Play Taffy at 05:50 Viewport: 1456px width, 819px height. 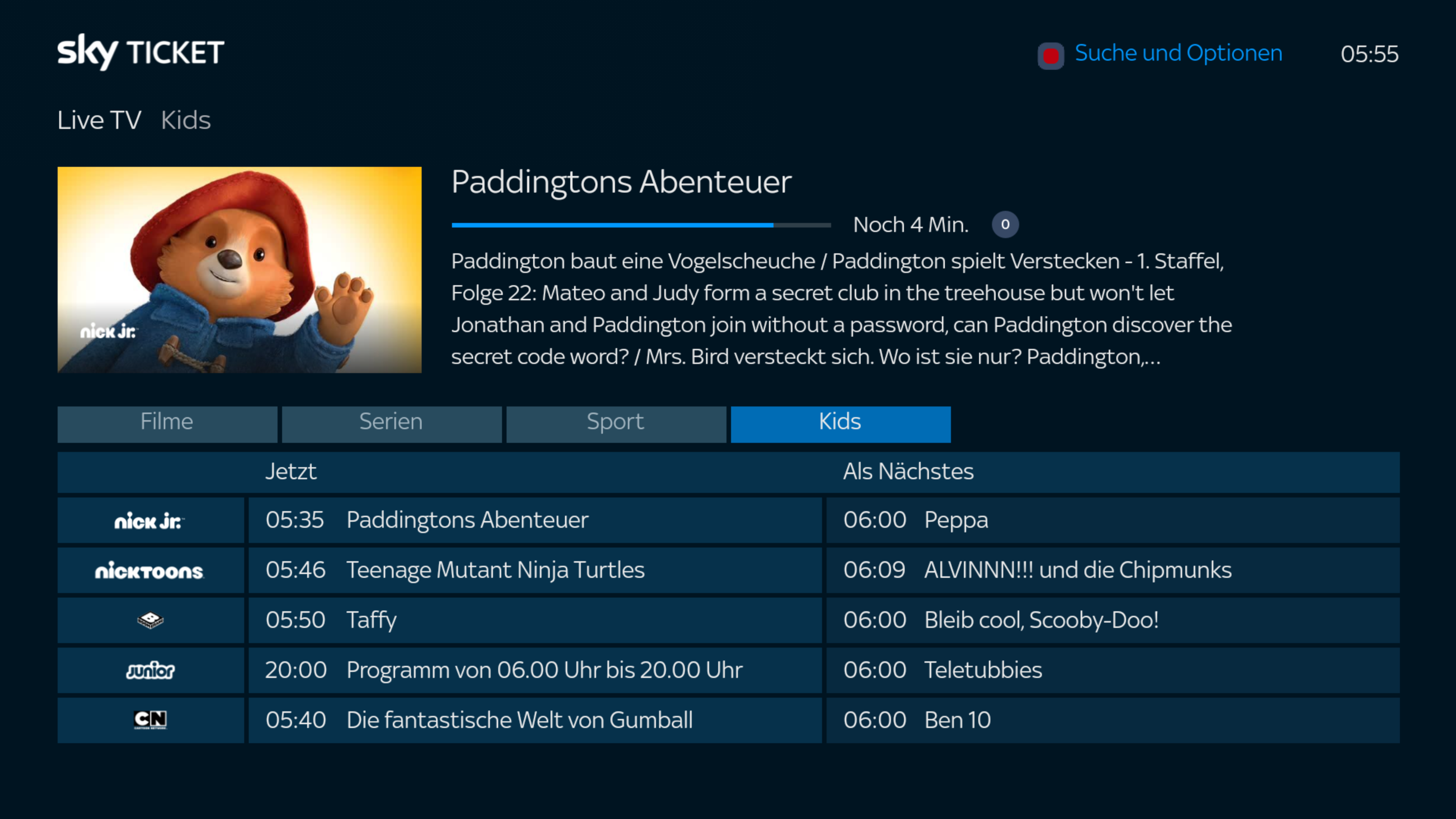[x=535, y=621]
